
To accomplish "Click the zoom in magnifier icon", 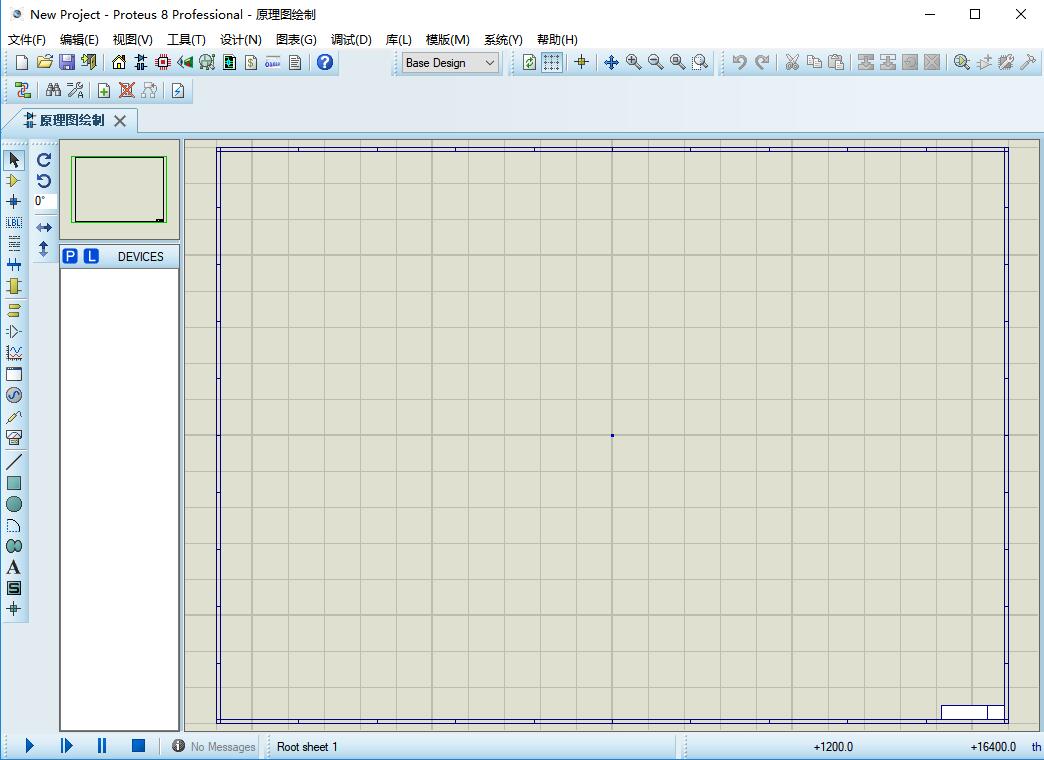I will [633, 62].
